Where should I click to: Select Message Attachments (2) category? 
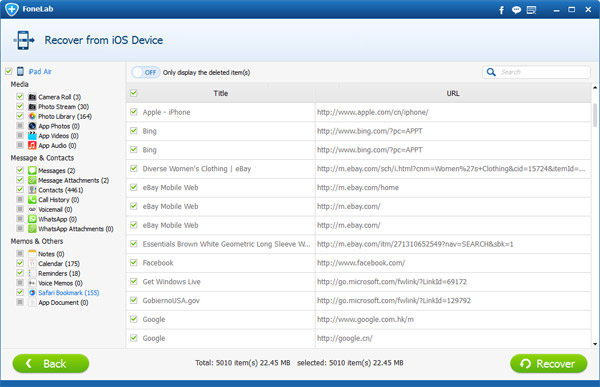(x=73, y=180)
